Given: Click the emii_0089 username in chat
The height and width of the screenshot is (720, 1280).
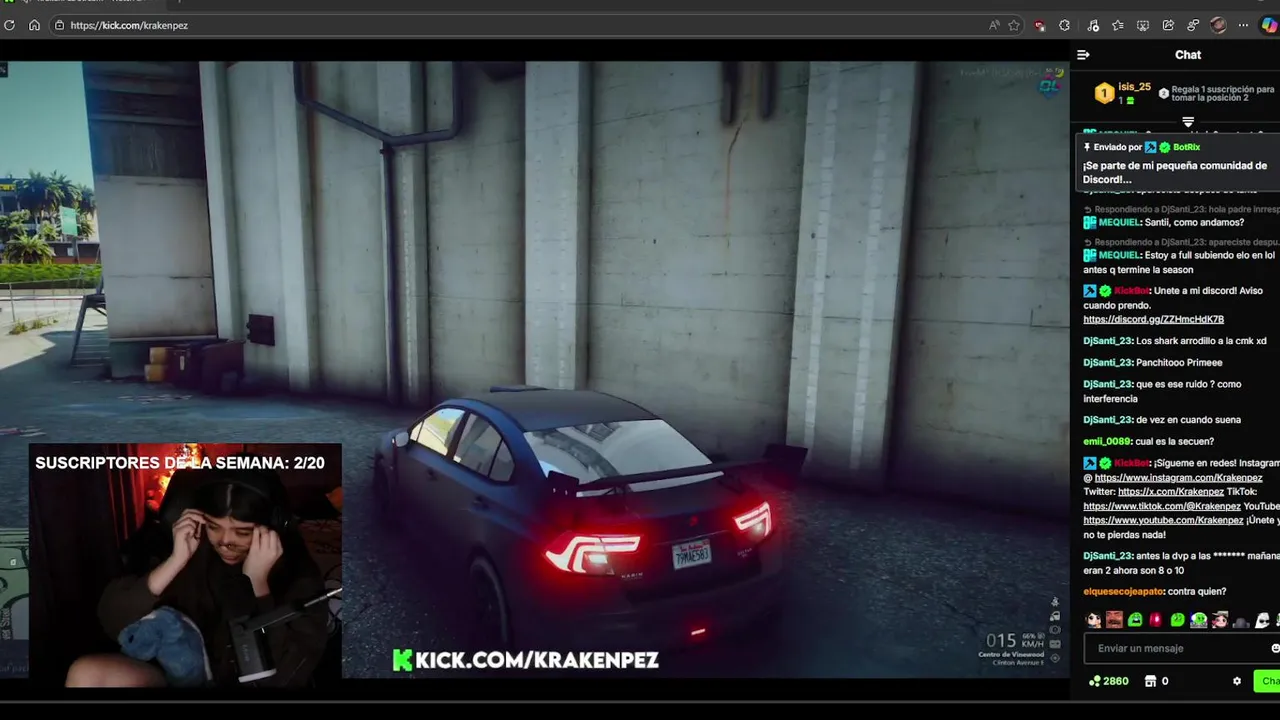Looking at the screenshot, I should pos(1107,441).
